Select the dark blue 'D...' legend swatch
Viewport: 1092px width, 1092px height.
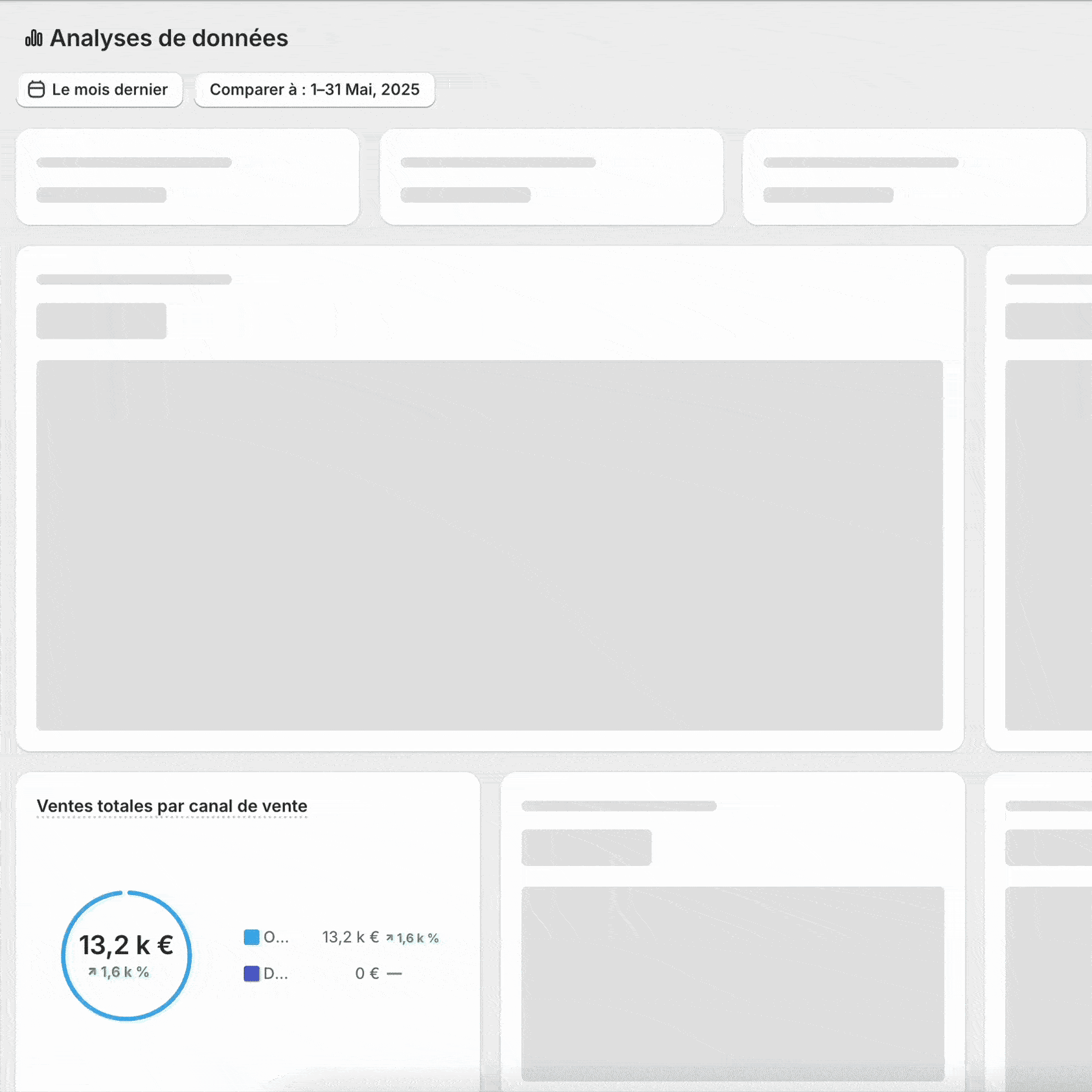tap(251, 973)
